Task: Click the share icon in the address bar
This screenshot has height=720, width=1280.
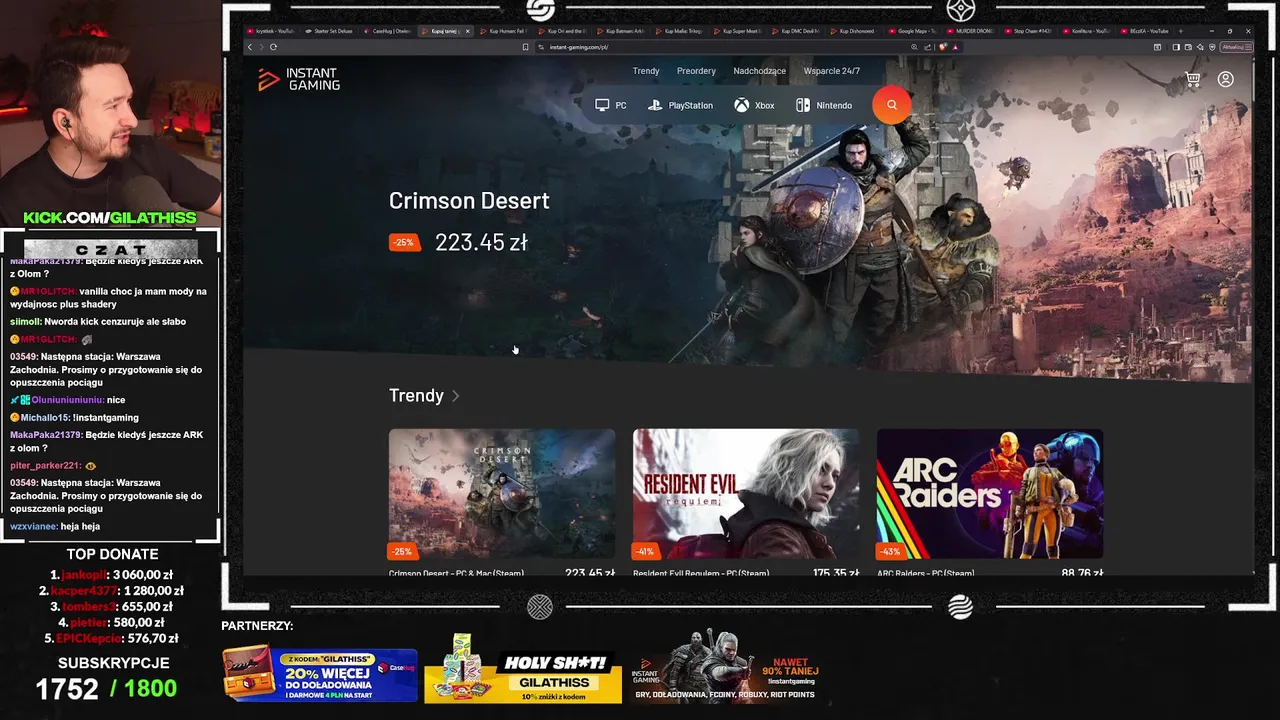Action: tap(928, 47)
